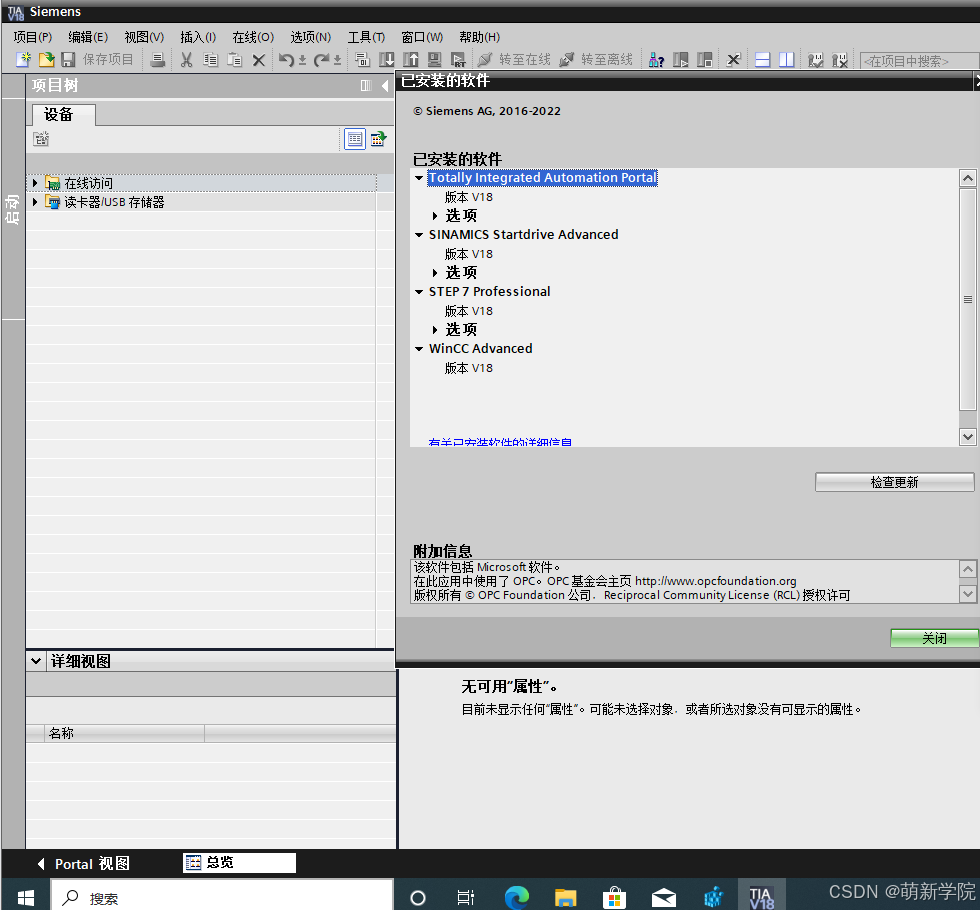Click the Go online toolbar button
The width and height of the screenshot is (980, 910).
[x=514, y=59]
